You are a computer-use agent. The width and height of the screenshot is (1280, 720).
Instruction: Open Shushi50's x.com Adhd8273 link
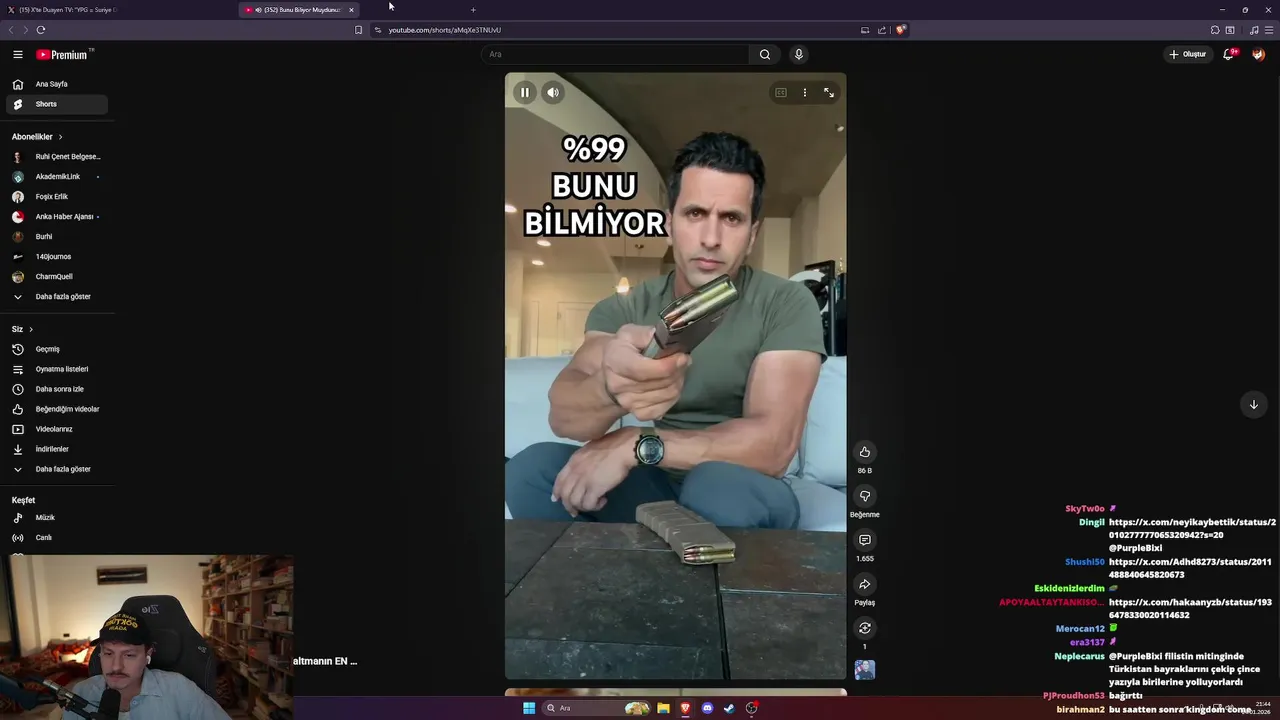(1190, 568)
